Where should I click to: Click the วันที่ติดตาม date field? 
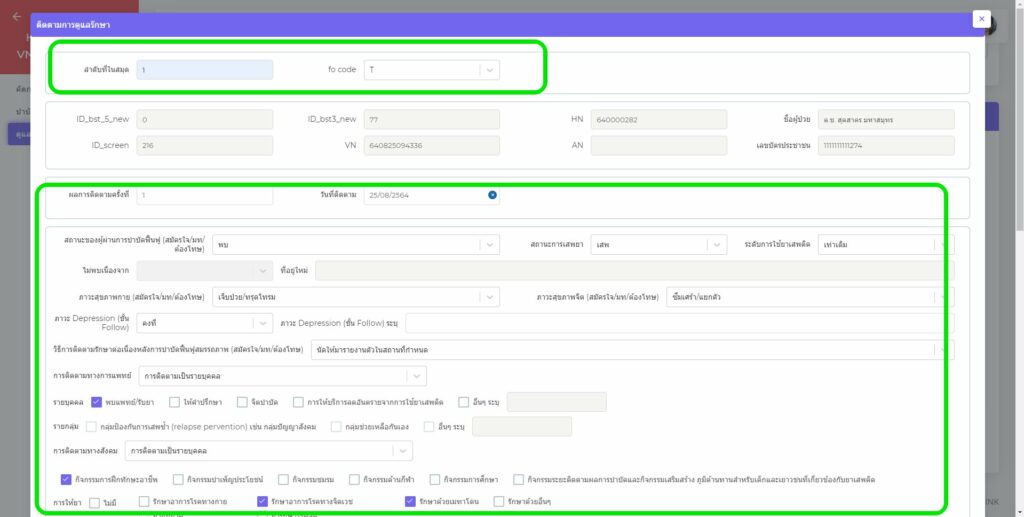424,195
